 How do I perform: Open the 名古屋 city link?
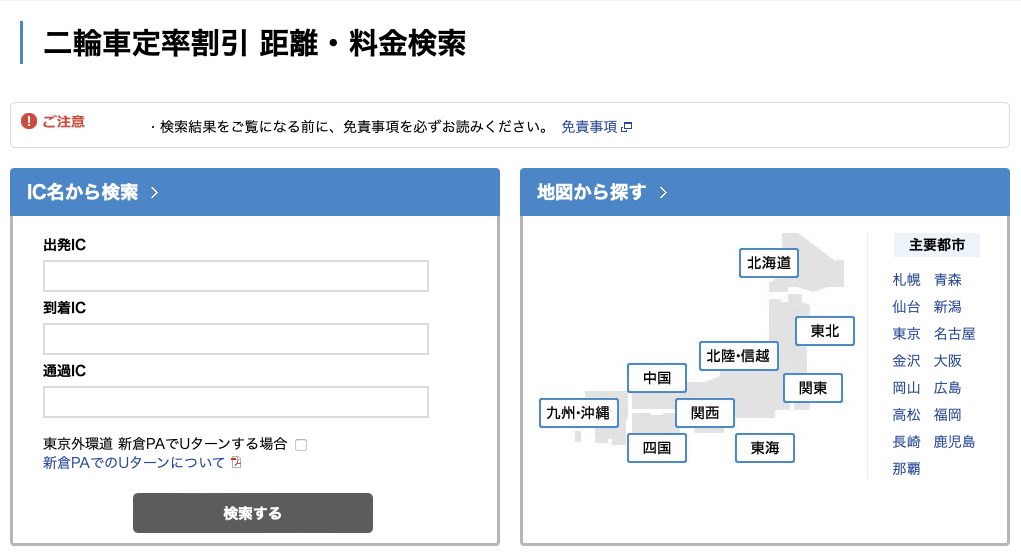954,334
